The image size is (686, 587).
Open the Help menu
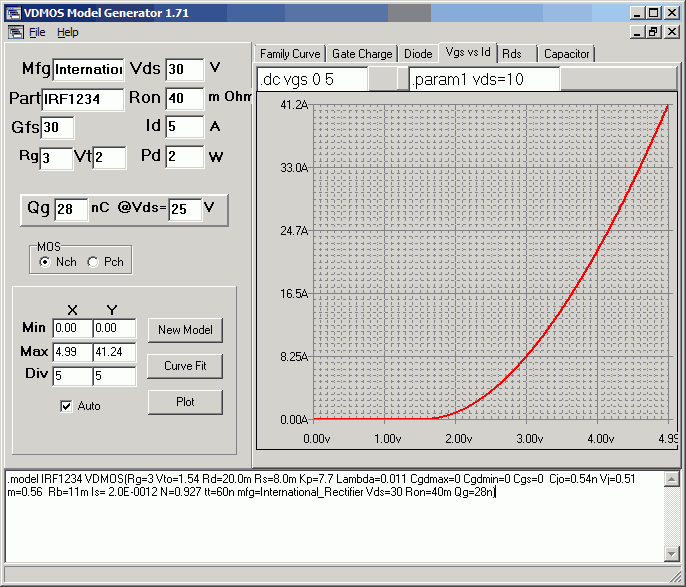[x=67, y=32]
